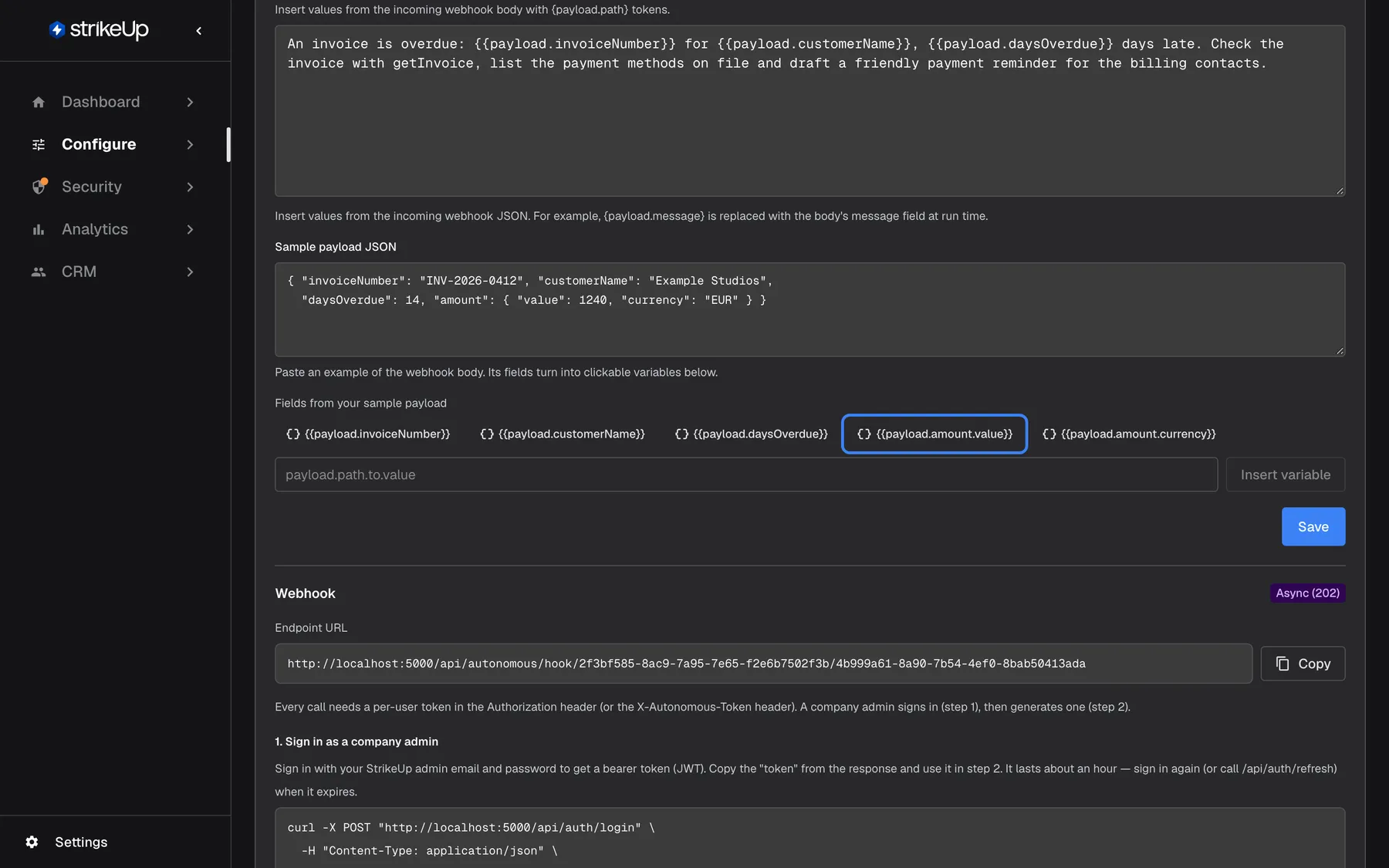Click the prompt textarea resize handle
This screenshot has width=1389, height=868.
pyautogui.click(x=1340, y=191)
